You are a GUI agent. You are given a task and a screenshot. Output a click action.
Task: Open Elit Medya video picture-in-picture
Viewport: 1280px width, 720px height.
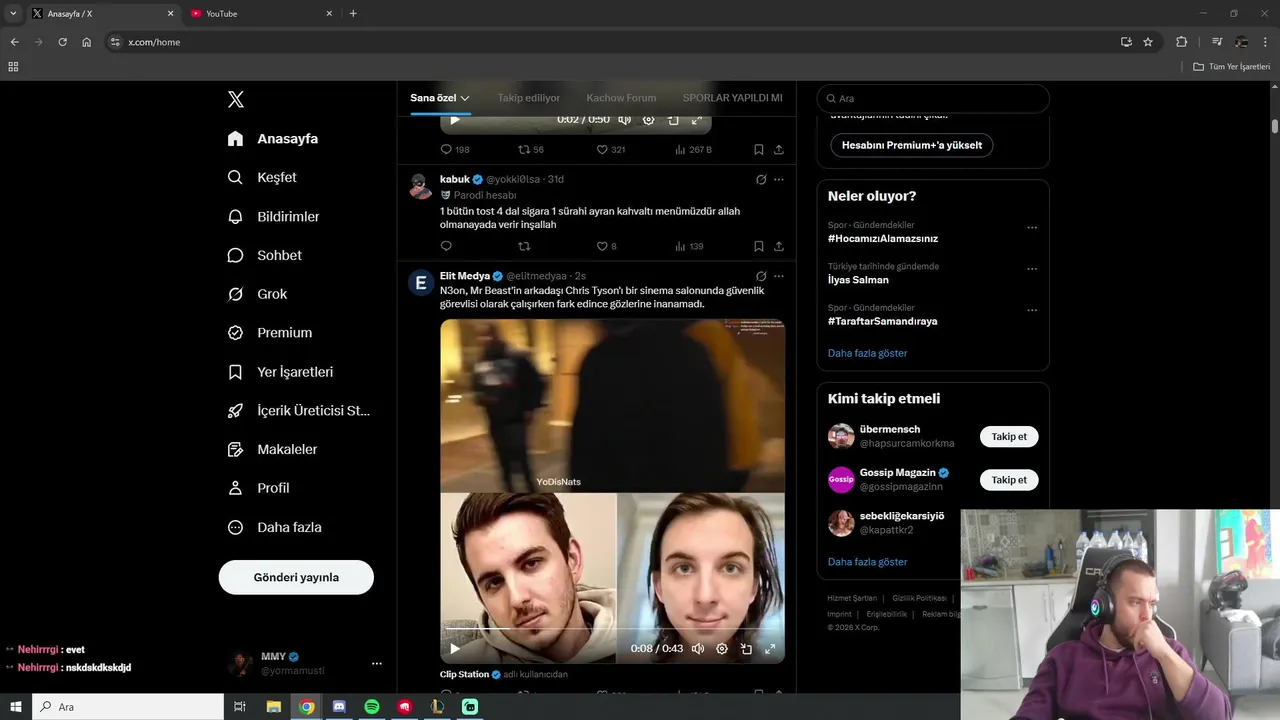746,648
